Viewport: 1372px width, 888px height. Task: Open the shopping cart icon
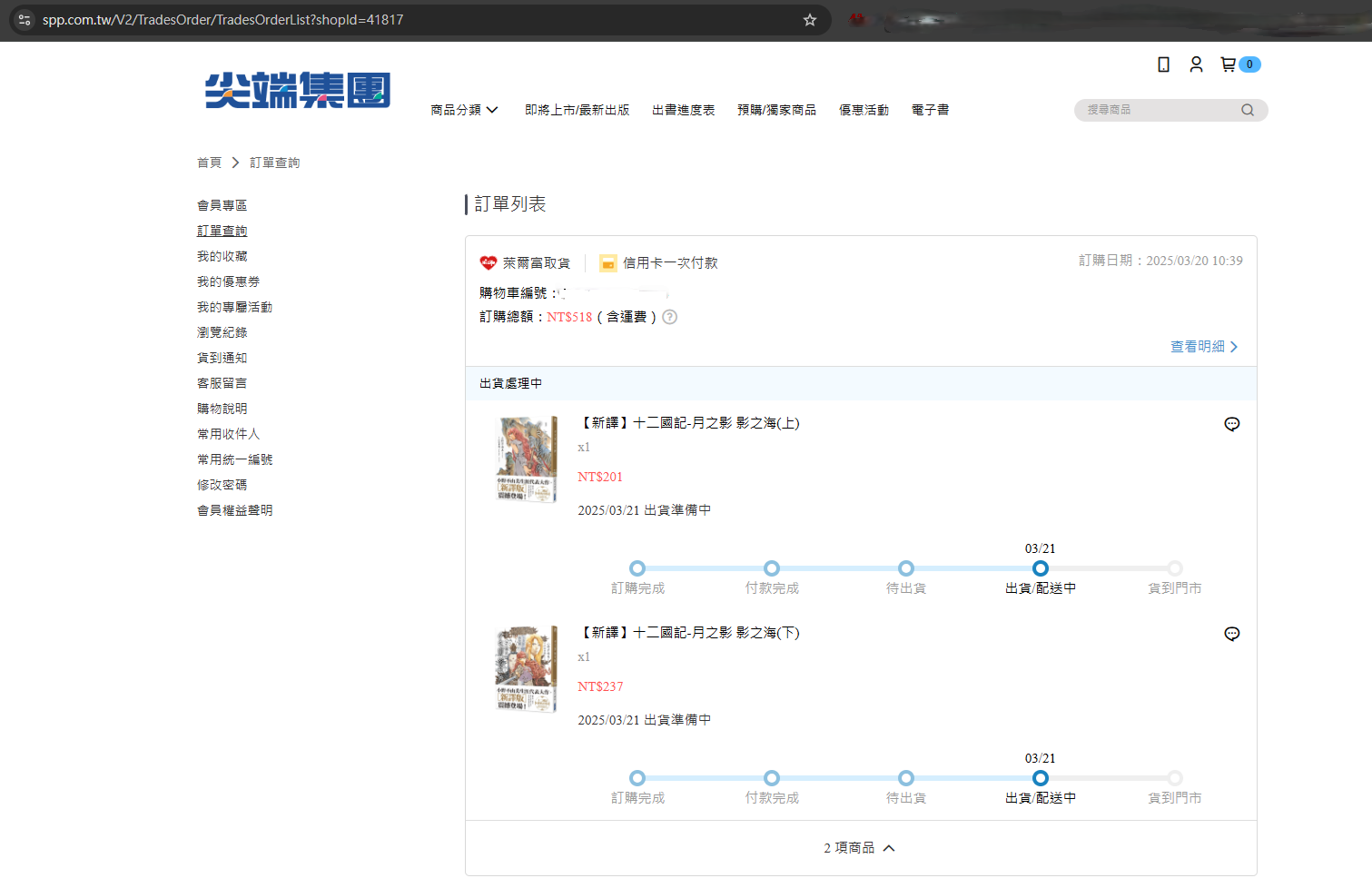(x=1229, y=64)
